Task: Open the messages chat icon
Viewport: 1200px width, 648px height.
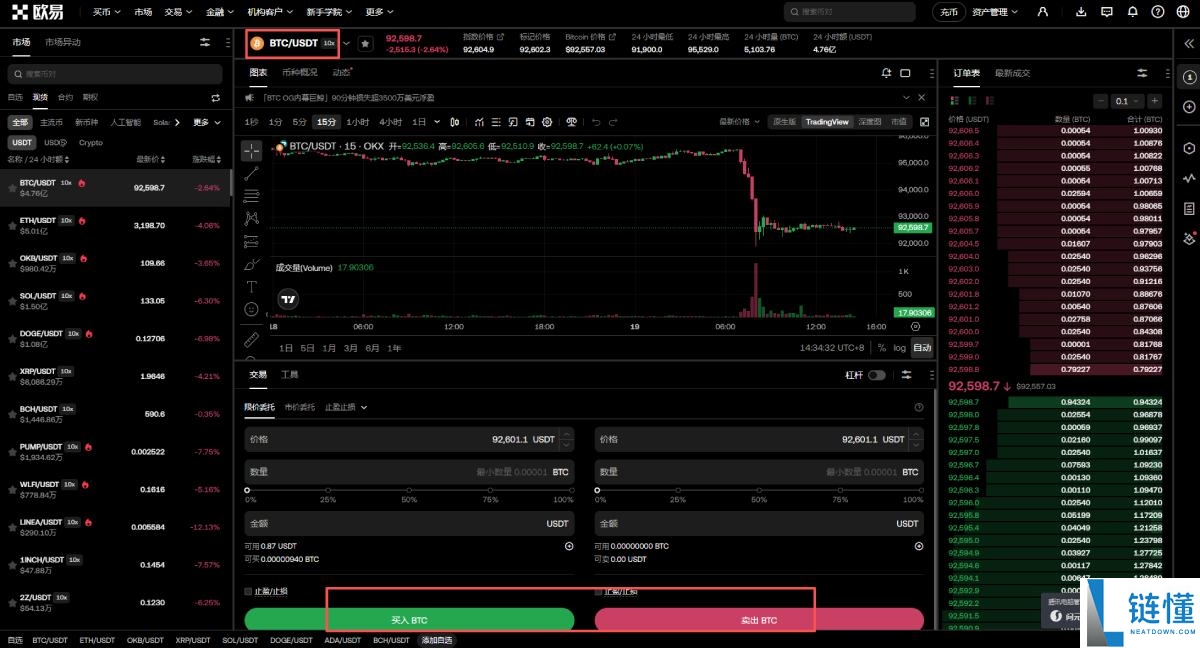Action: pos(1107,12)
